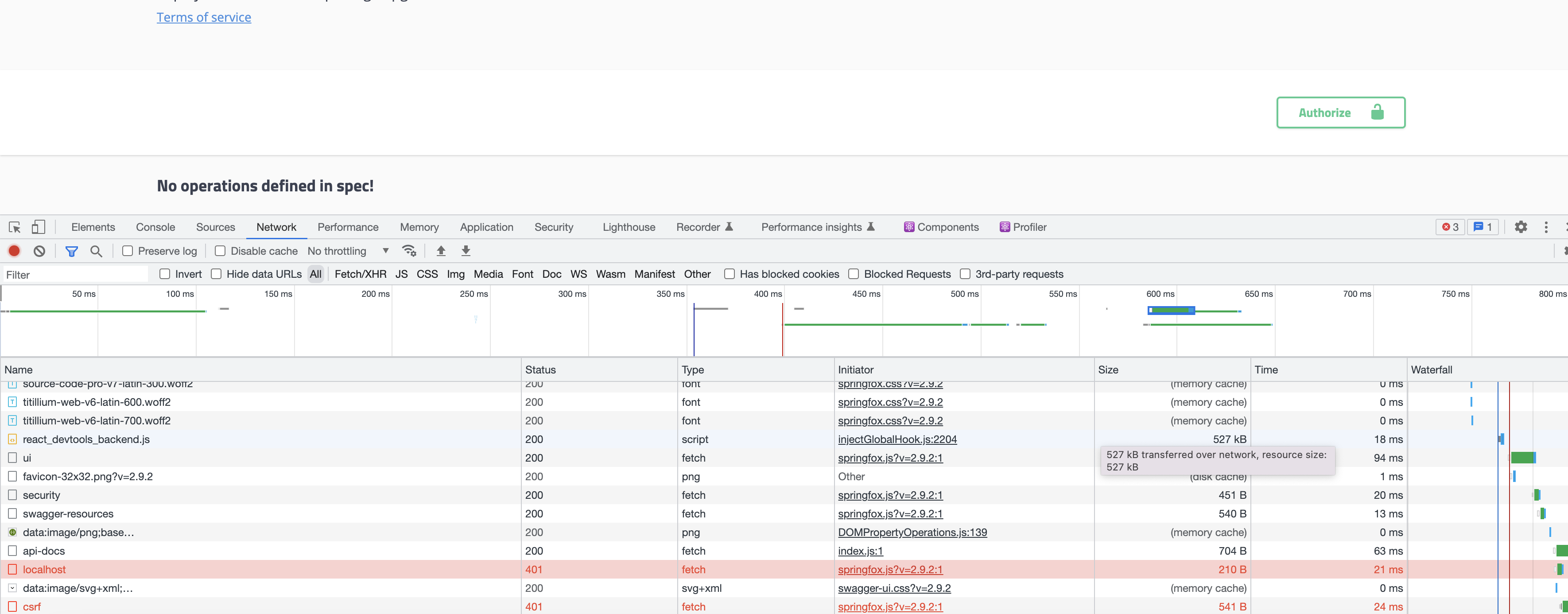Image resolution: width=1568 pixels, height=614 pixels.
Task: Sort requests by Size column header
Action: pyautogui.click(x=1172, y=369)
